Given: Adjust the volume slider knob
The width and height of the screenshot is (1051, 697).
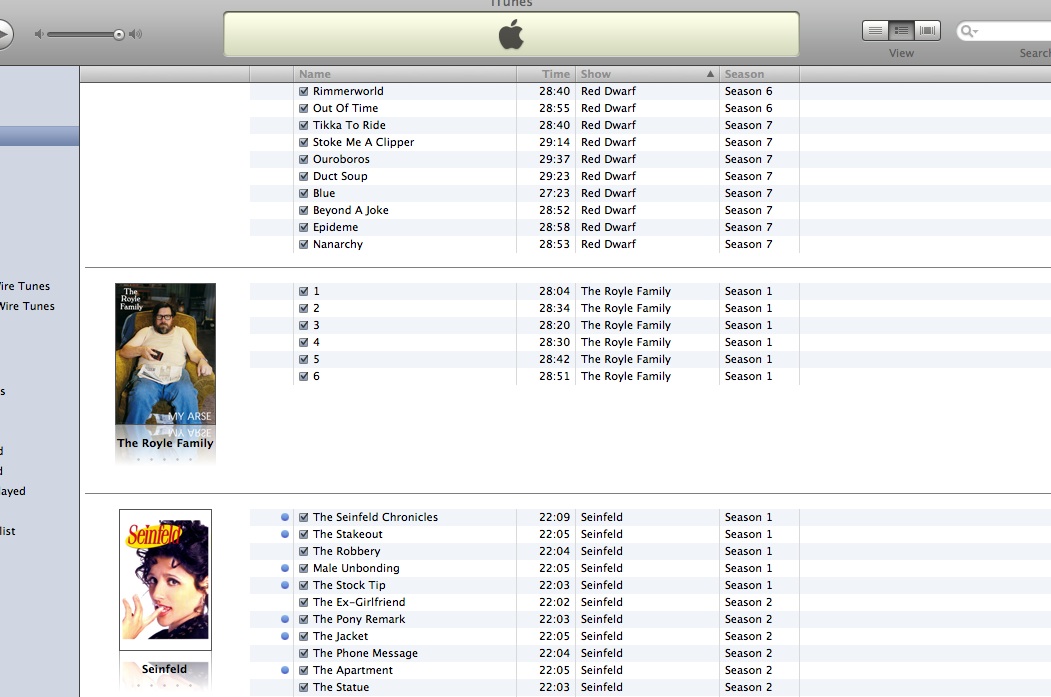Looking at the screenshot, I should tap(119, 34).
